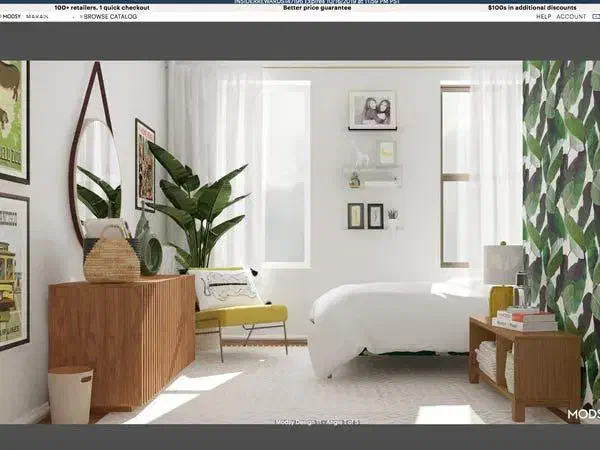
Task: Click the '$100s in additional discounts' text
Action: tap(532, 8)
